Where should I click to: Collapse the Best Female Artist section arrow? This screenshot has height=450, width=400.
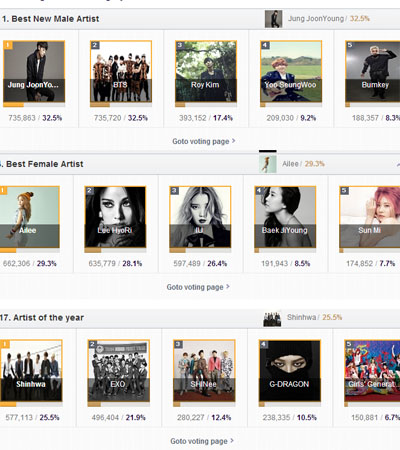(398, 164)
